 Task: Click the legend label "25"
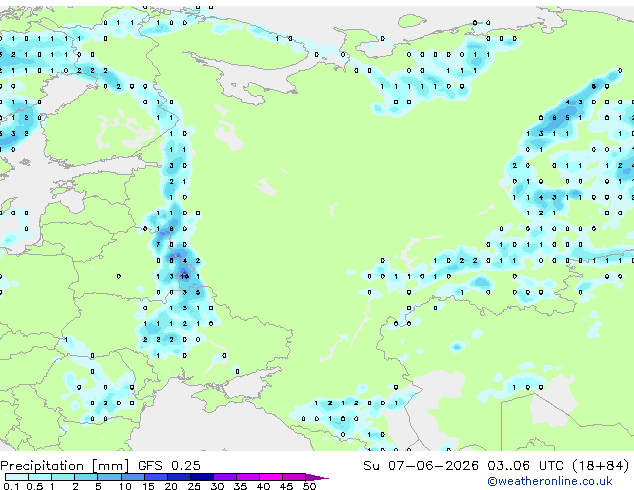(x=194, y=486)
